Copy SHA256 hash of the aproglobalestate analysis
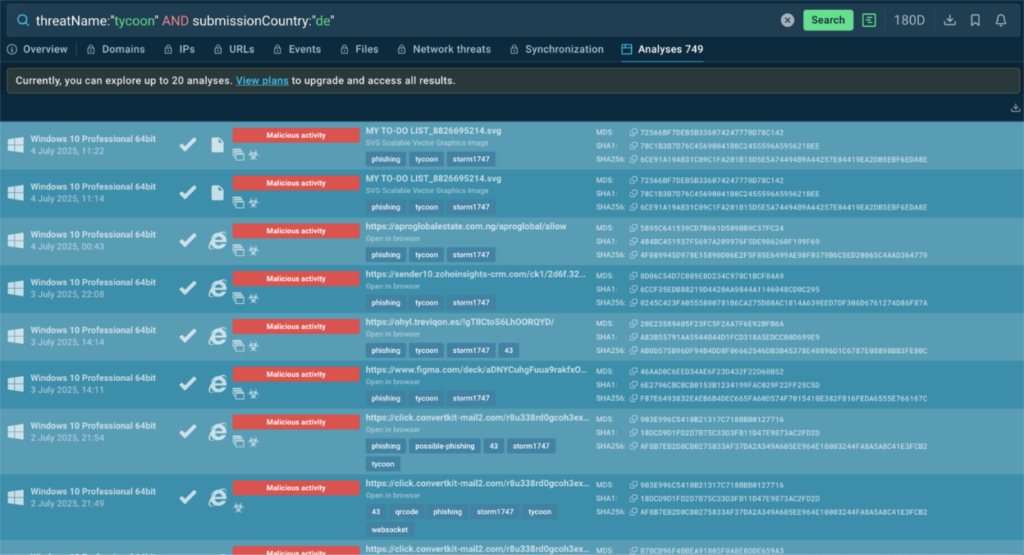The width and height of the screenshot is (1024, 555). pyautogui.click(x=633, y=255)
